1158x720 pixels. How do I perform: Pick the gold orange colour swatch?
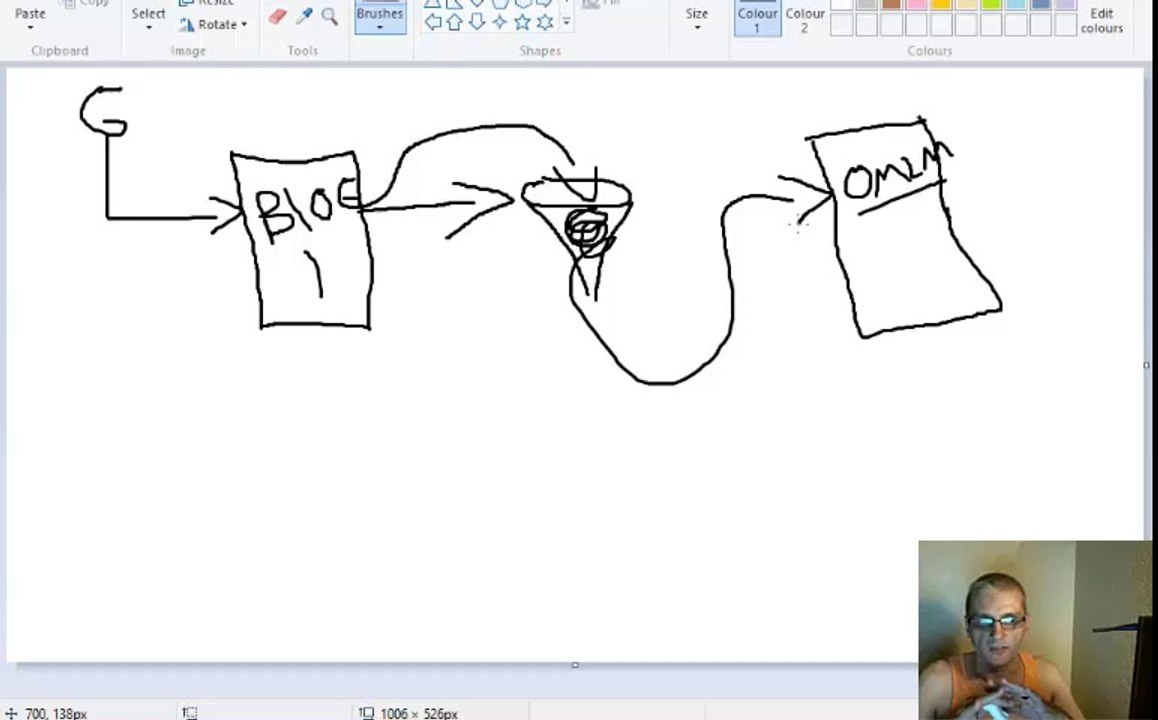click(x=942, y=4)
